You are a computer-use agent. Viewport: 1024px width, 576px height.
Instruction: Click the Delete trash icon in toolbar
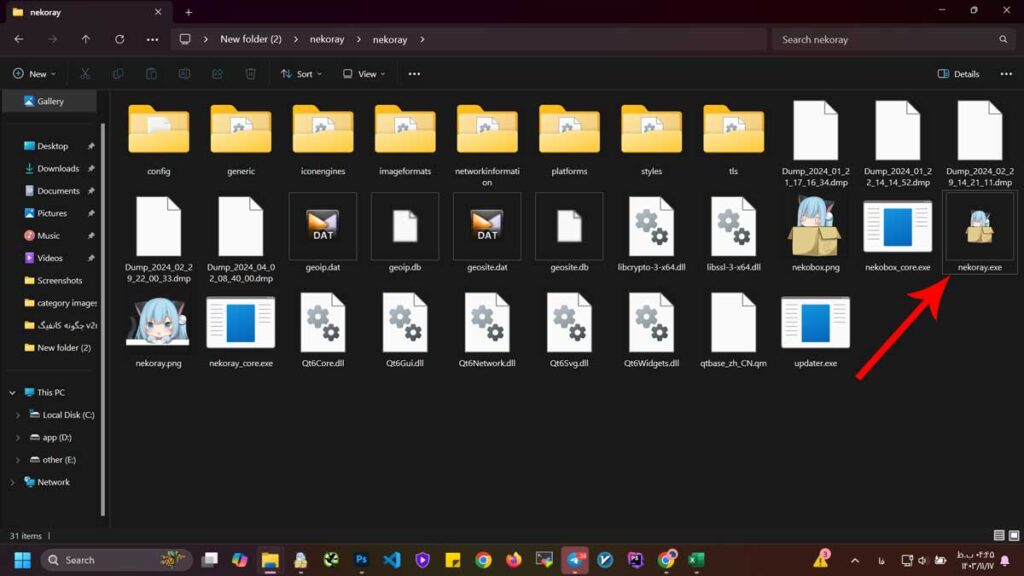point(251,74)
